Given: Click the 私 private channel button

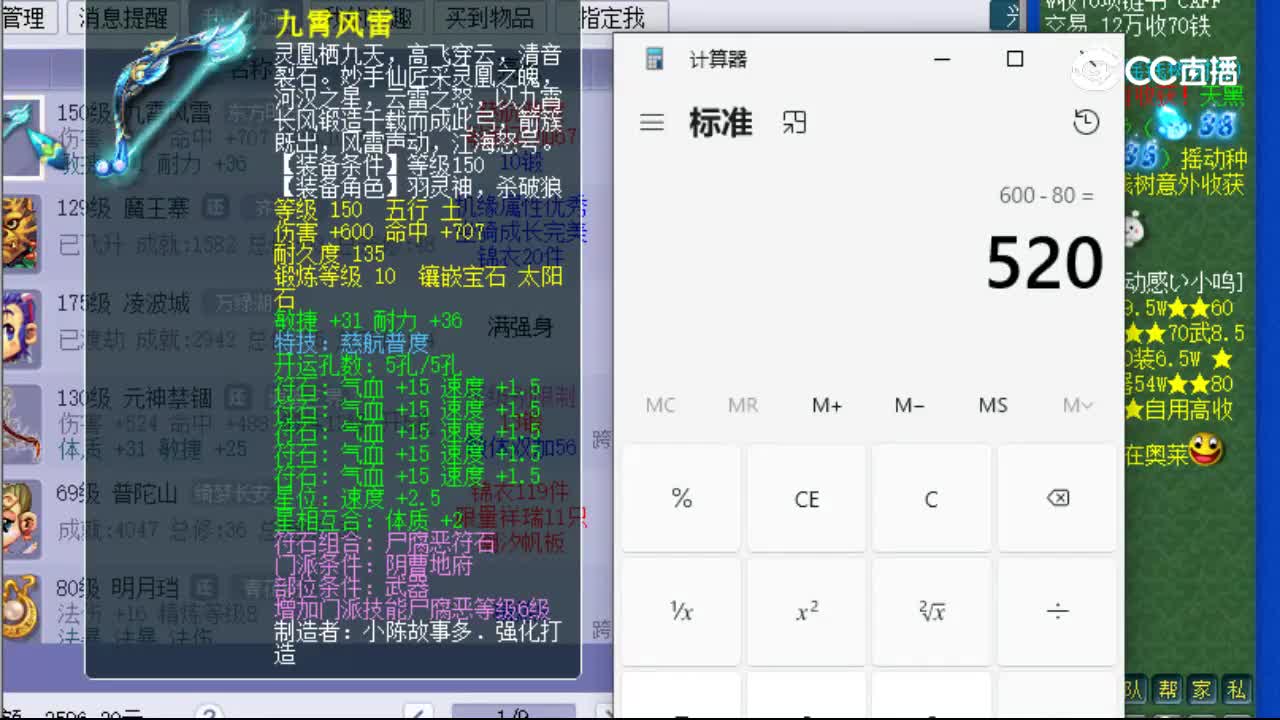Looking at the screenshot, I should point(1237,690).
